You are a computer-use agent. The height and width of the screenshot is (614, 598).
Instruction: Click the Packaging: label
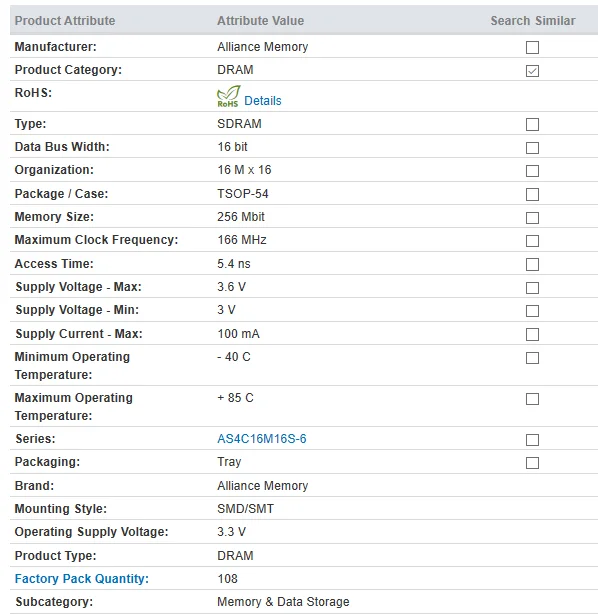click(x=47, y=462)
